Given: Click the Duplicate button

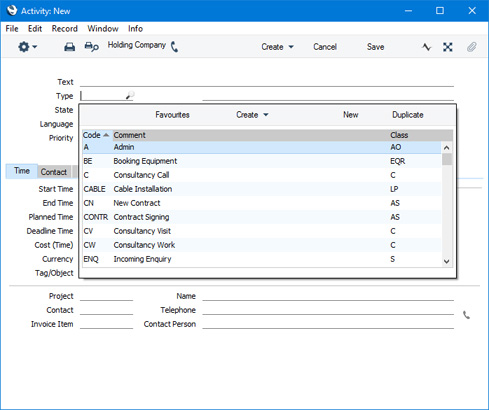Looking at the screenshot, I should [x=408, y=115].
